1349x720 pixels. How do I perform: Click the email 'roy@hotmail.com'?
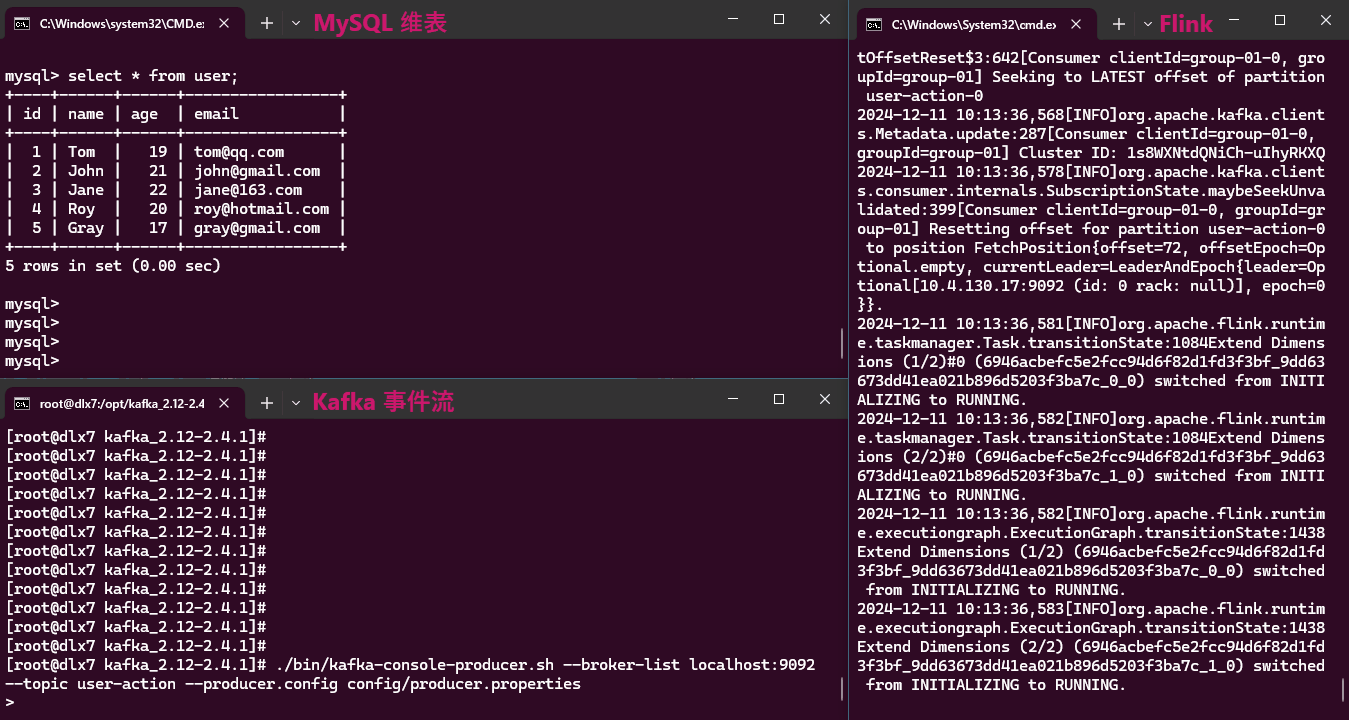262,209
